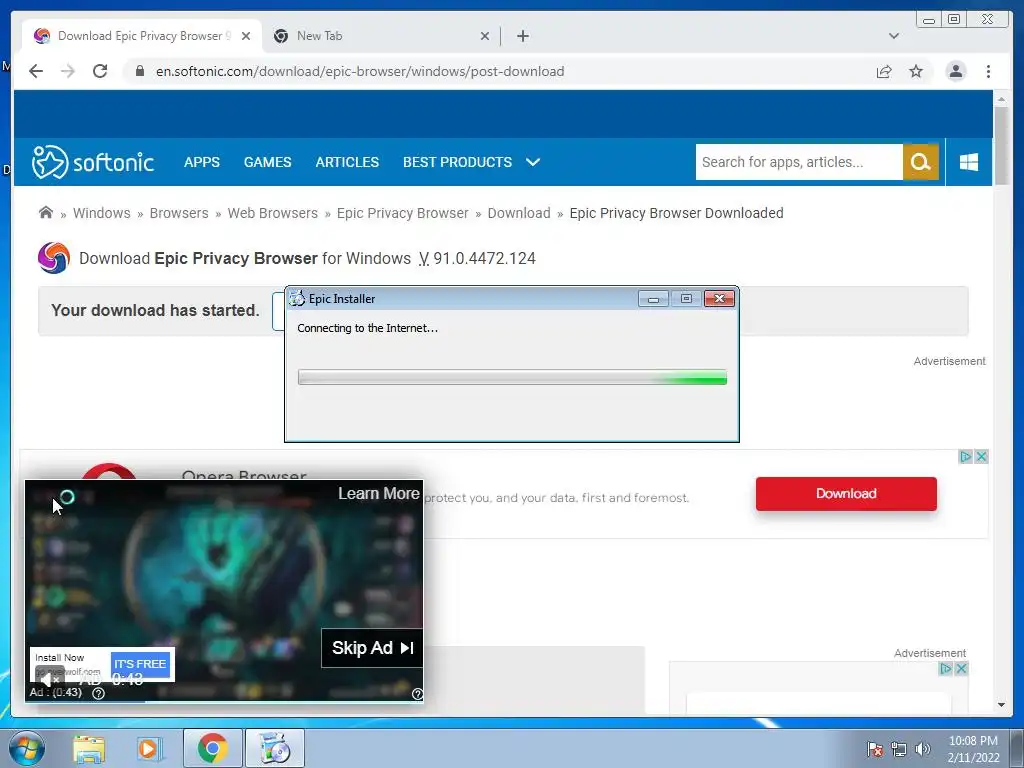Click the Epic Privacy Browser logo icon
Image resolution: width=1024 pixels, height=768 pixels.
54,258
